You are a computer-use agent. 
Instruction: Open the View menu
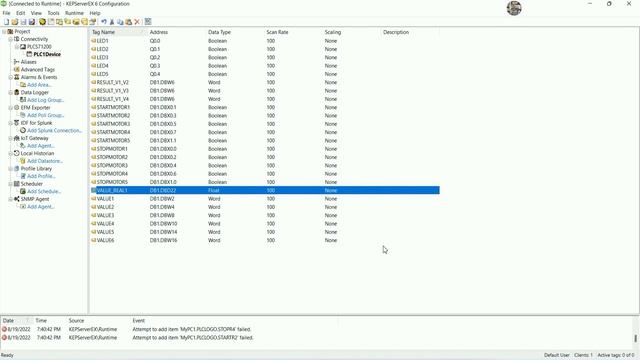pyautogui.click(x=36, y=13)
